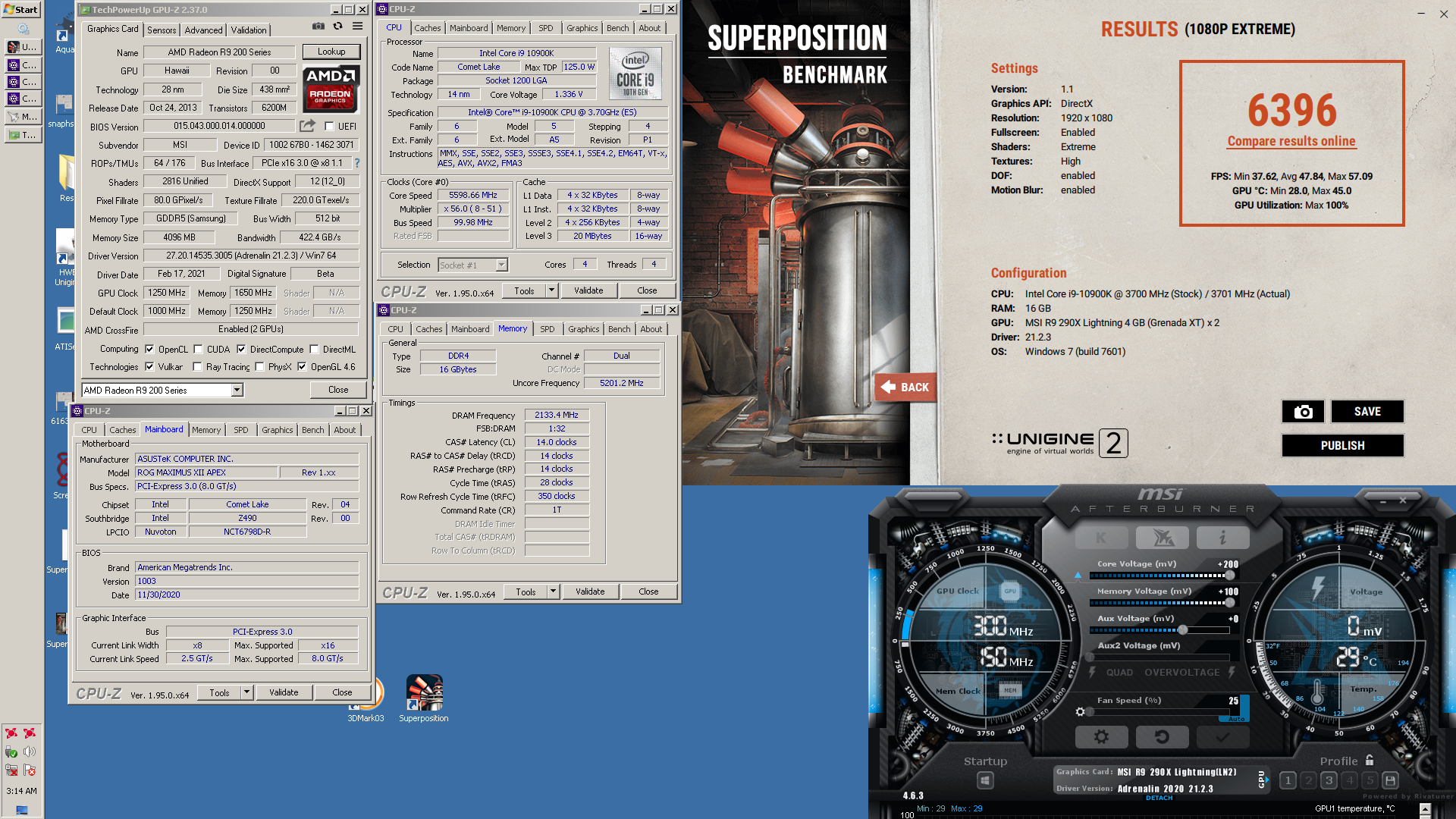Screen dimensions: 1456x819
Task: Select Afterburner profile slot 1
Action: point(1288,780)
